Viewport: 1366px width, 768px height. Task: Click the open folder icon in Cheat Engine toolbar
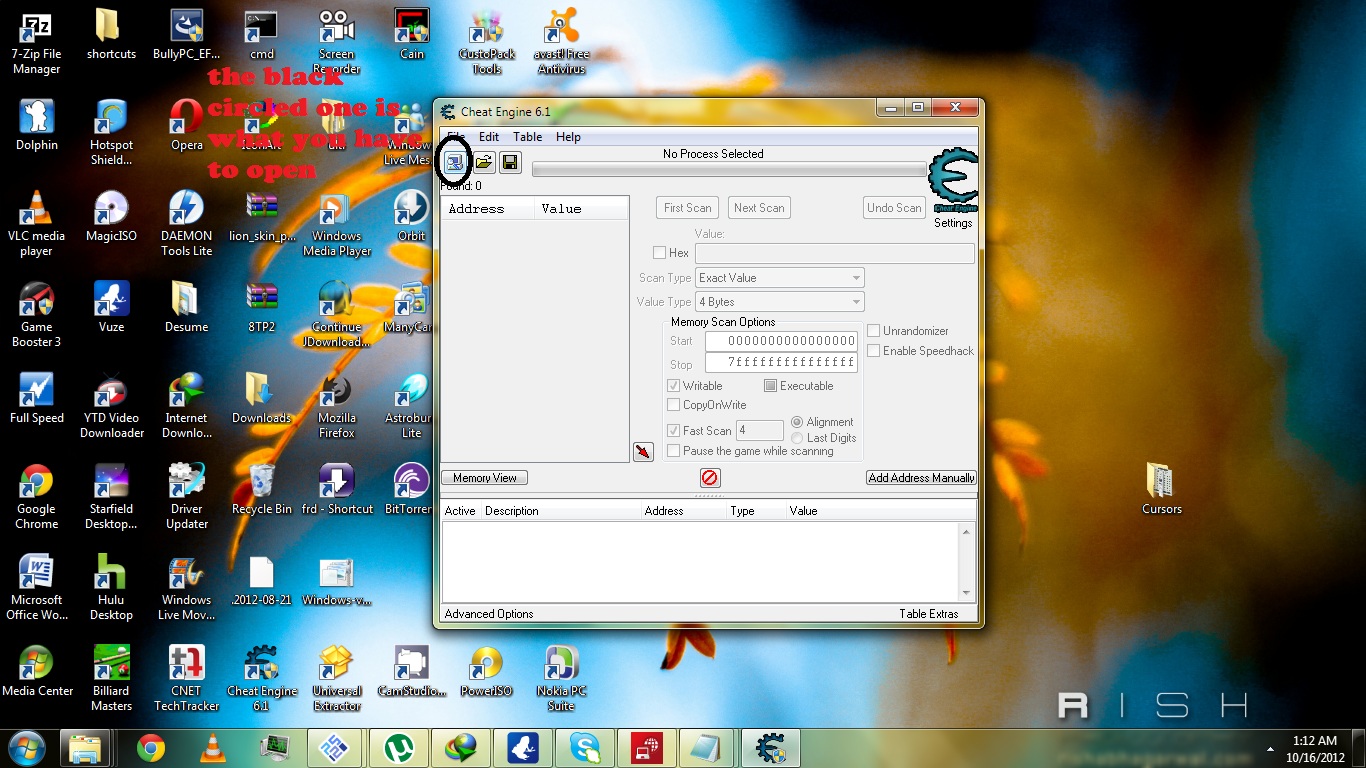coord(484,162)
